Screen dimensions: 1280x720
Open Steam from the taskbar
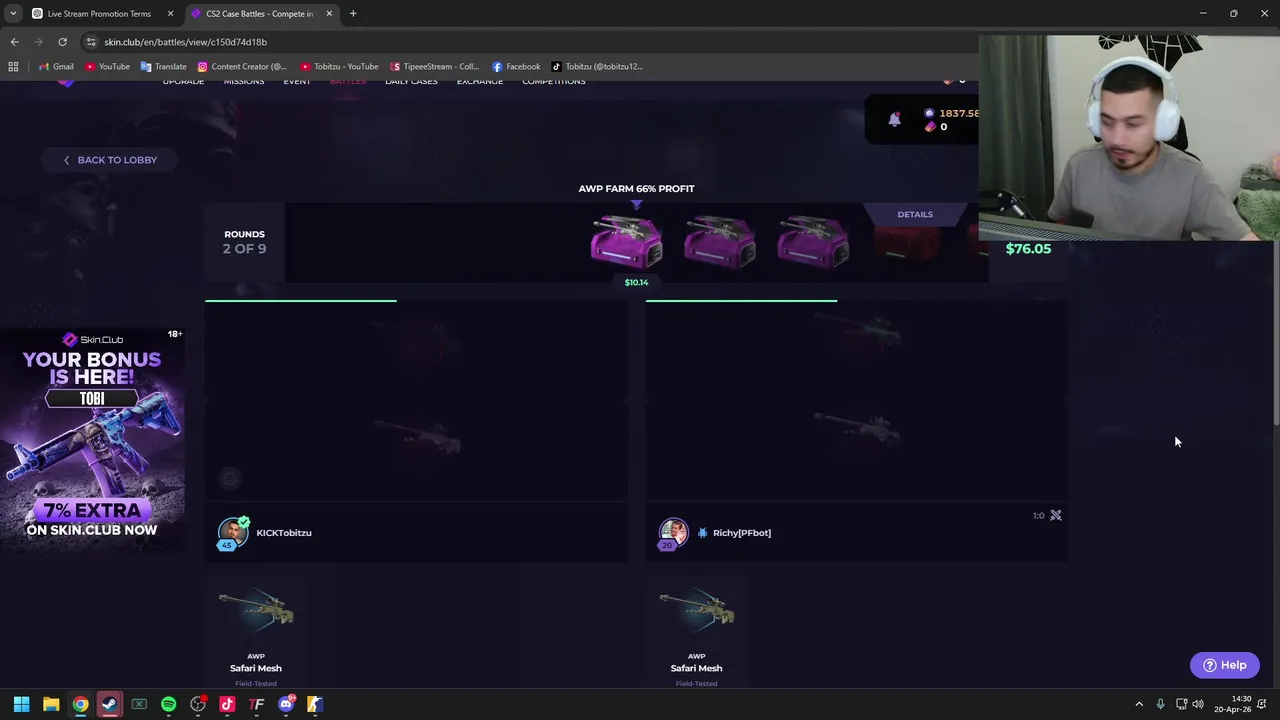point(109,704)
